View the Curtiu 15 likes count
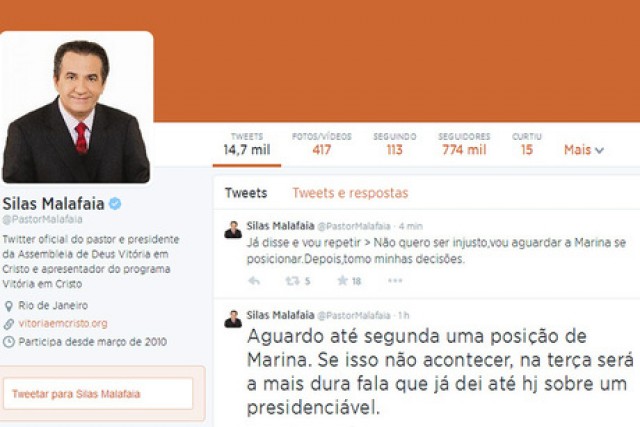 (527, 144)
